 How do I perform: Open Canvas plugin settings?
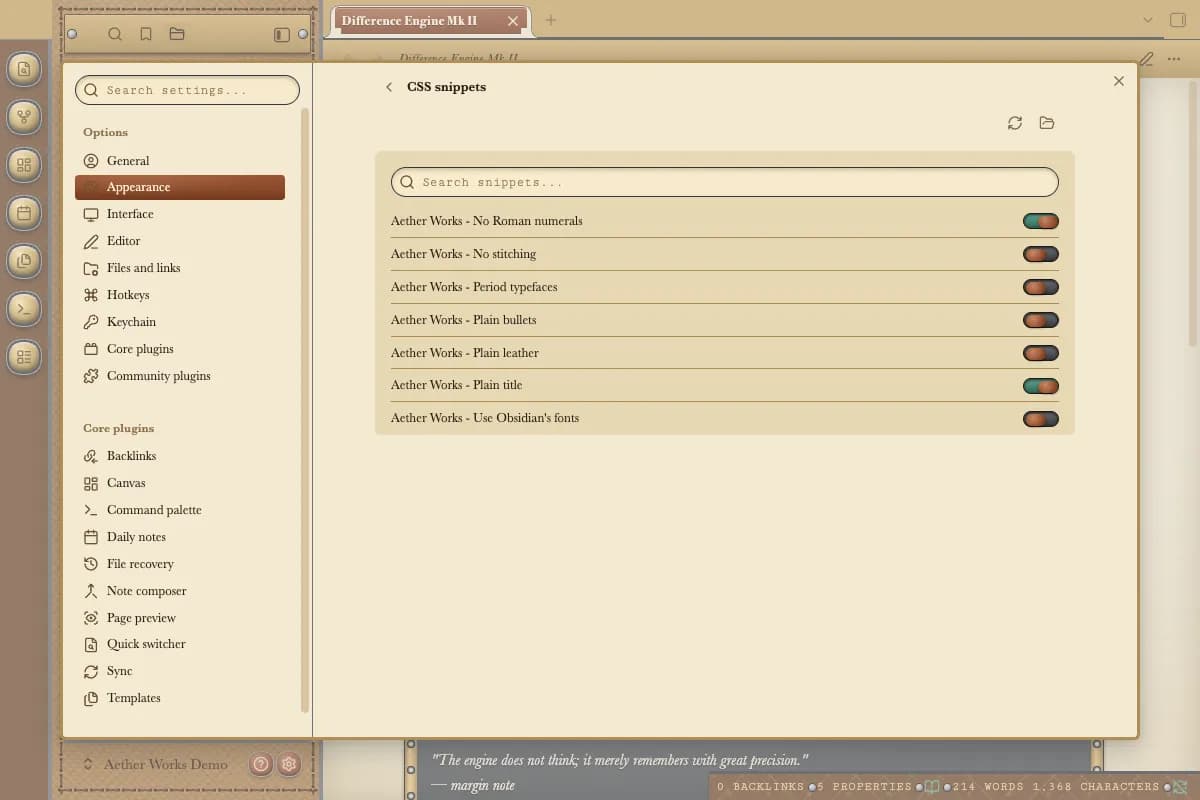[x=180, y=483]
